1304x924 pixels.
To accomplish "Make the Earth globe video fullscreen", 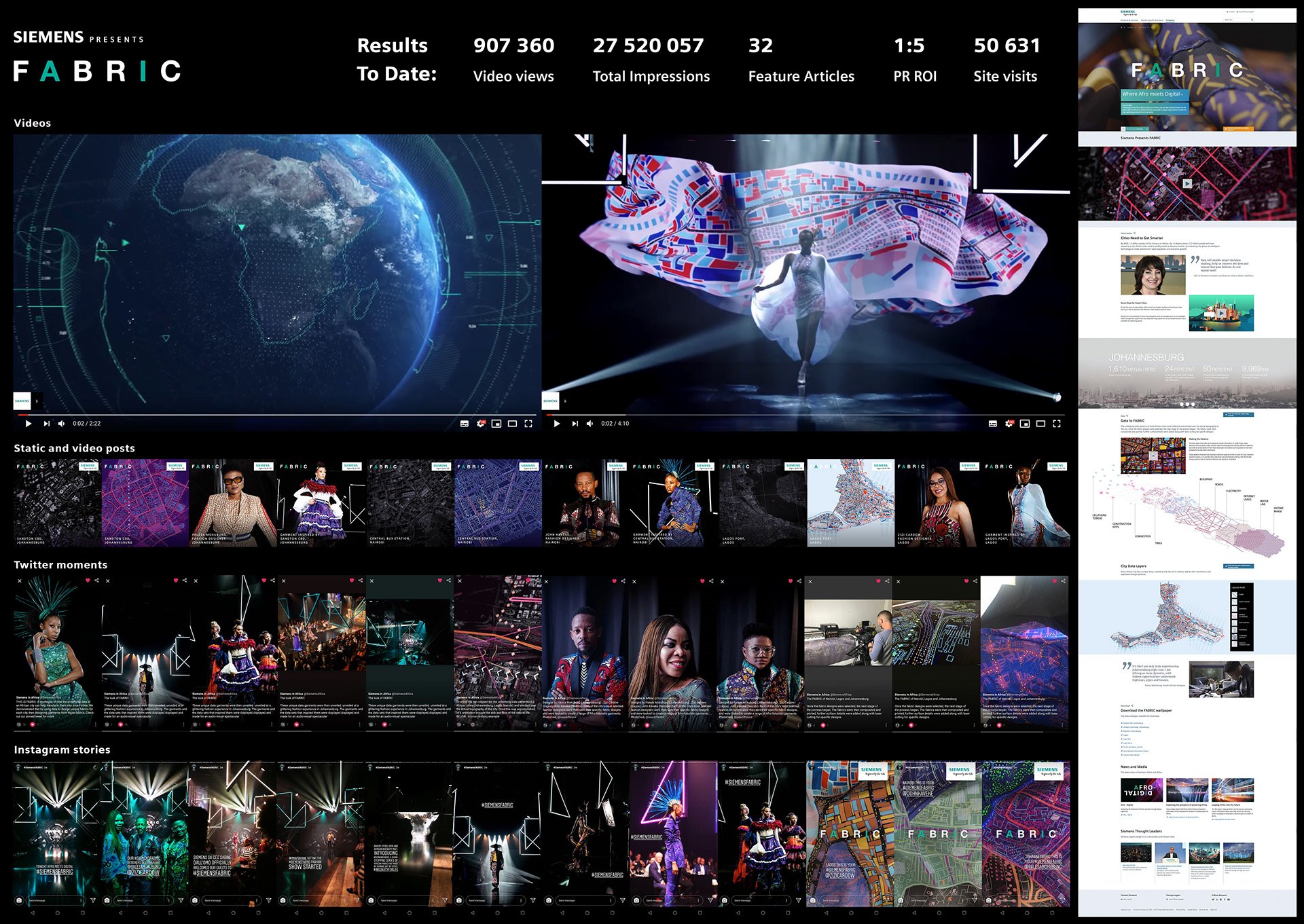I will click(528, 424).
